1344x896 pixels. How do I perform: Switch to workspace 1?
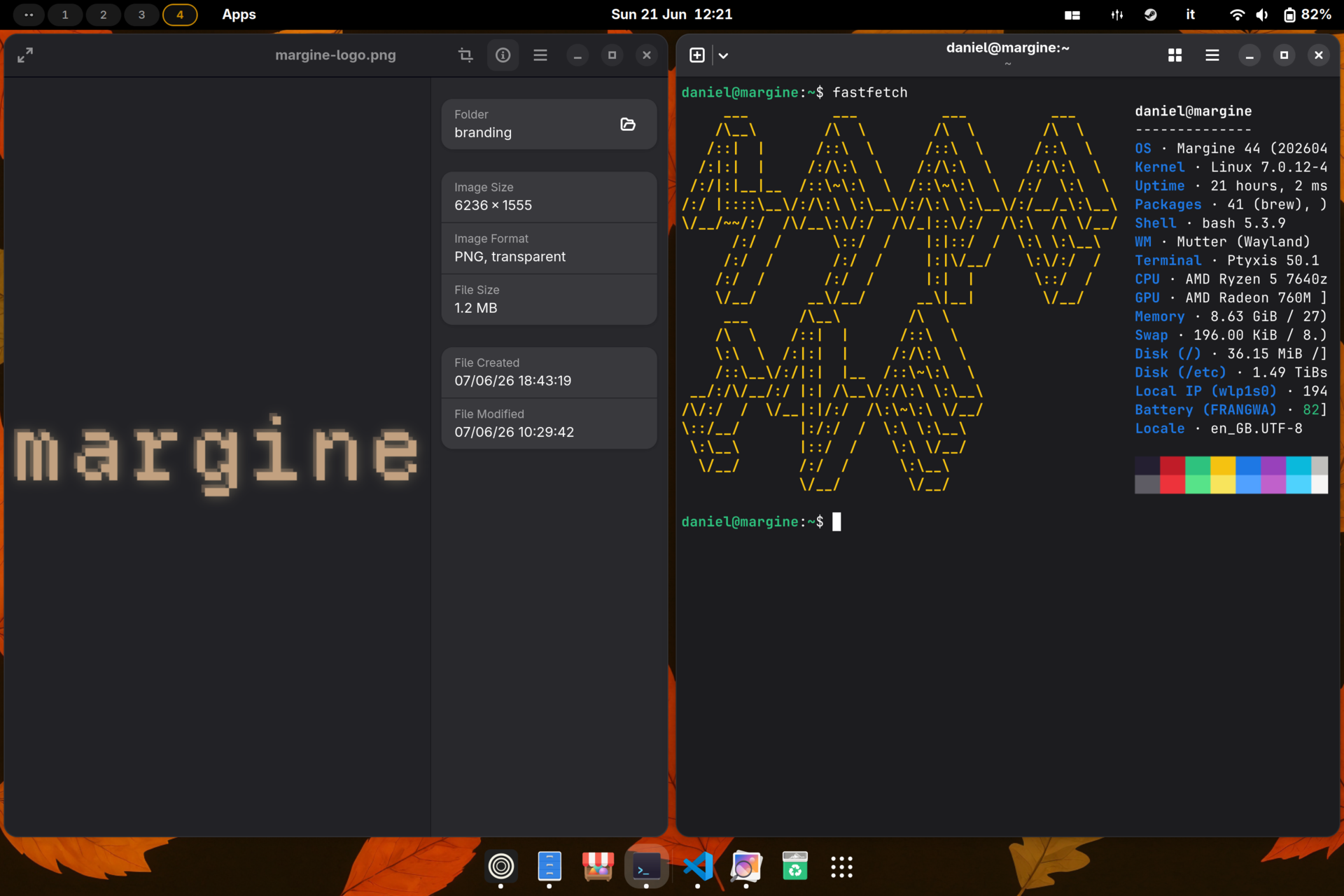pyautogui.click(x=65, y=15)
